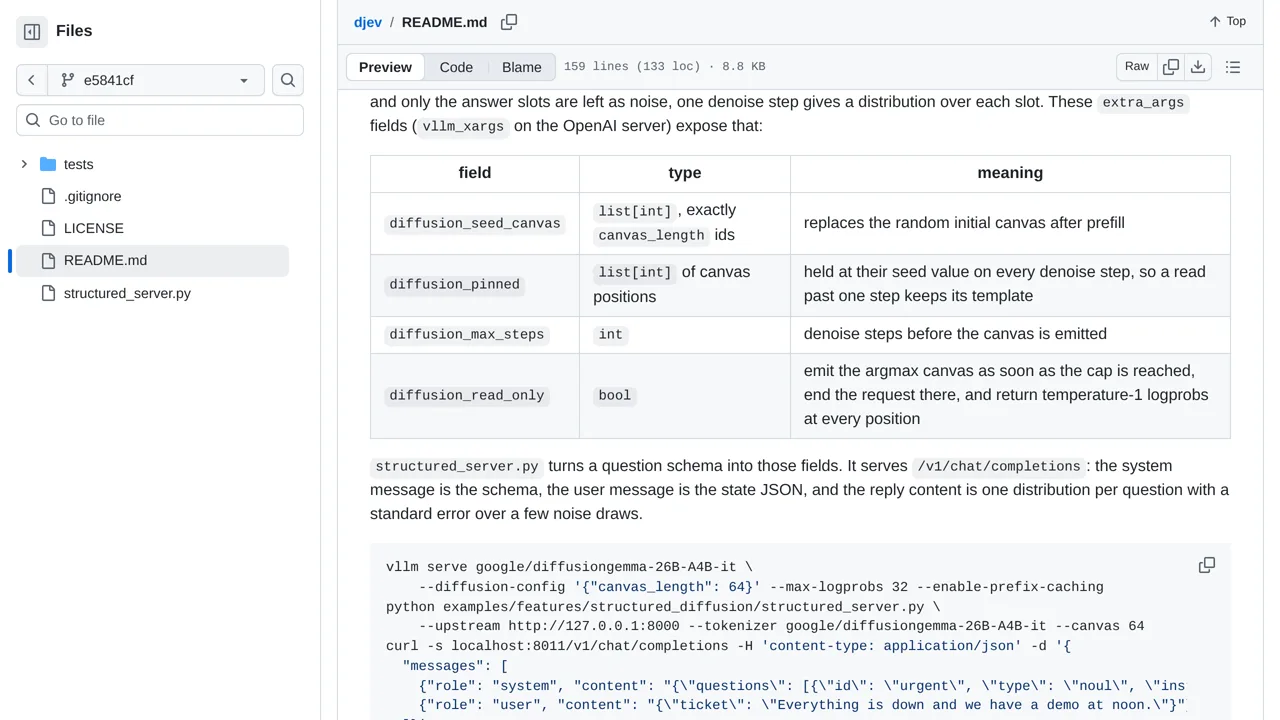The image size is (1280, 720).
Task: Open the Raw file view
Action: (x=1137, y=66)
